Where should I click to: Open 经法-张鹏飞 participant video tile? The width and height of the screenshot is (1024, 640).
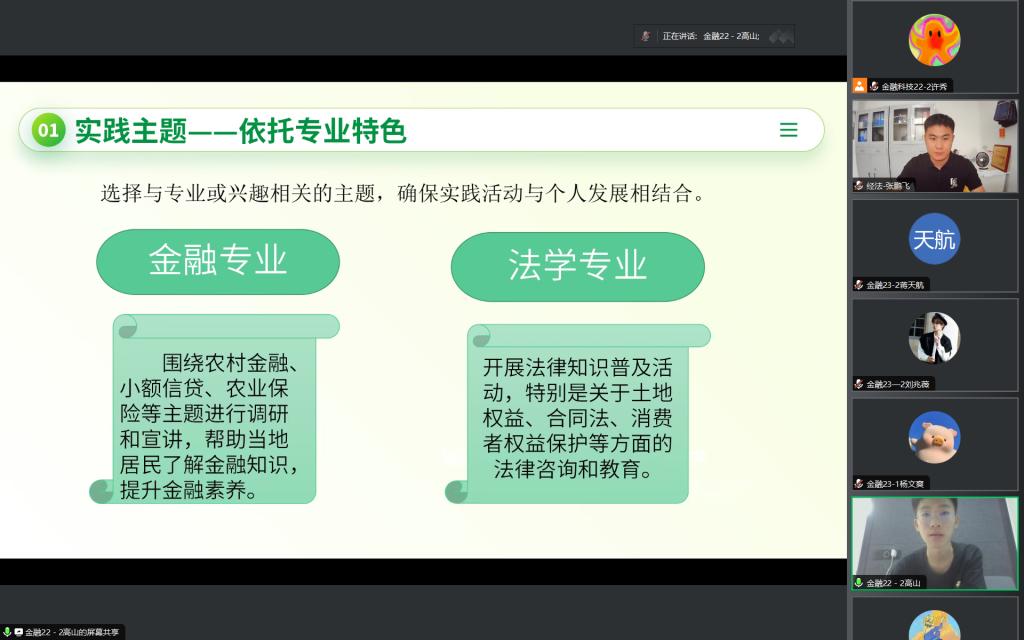(934, 144)
